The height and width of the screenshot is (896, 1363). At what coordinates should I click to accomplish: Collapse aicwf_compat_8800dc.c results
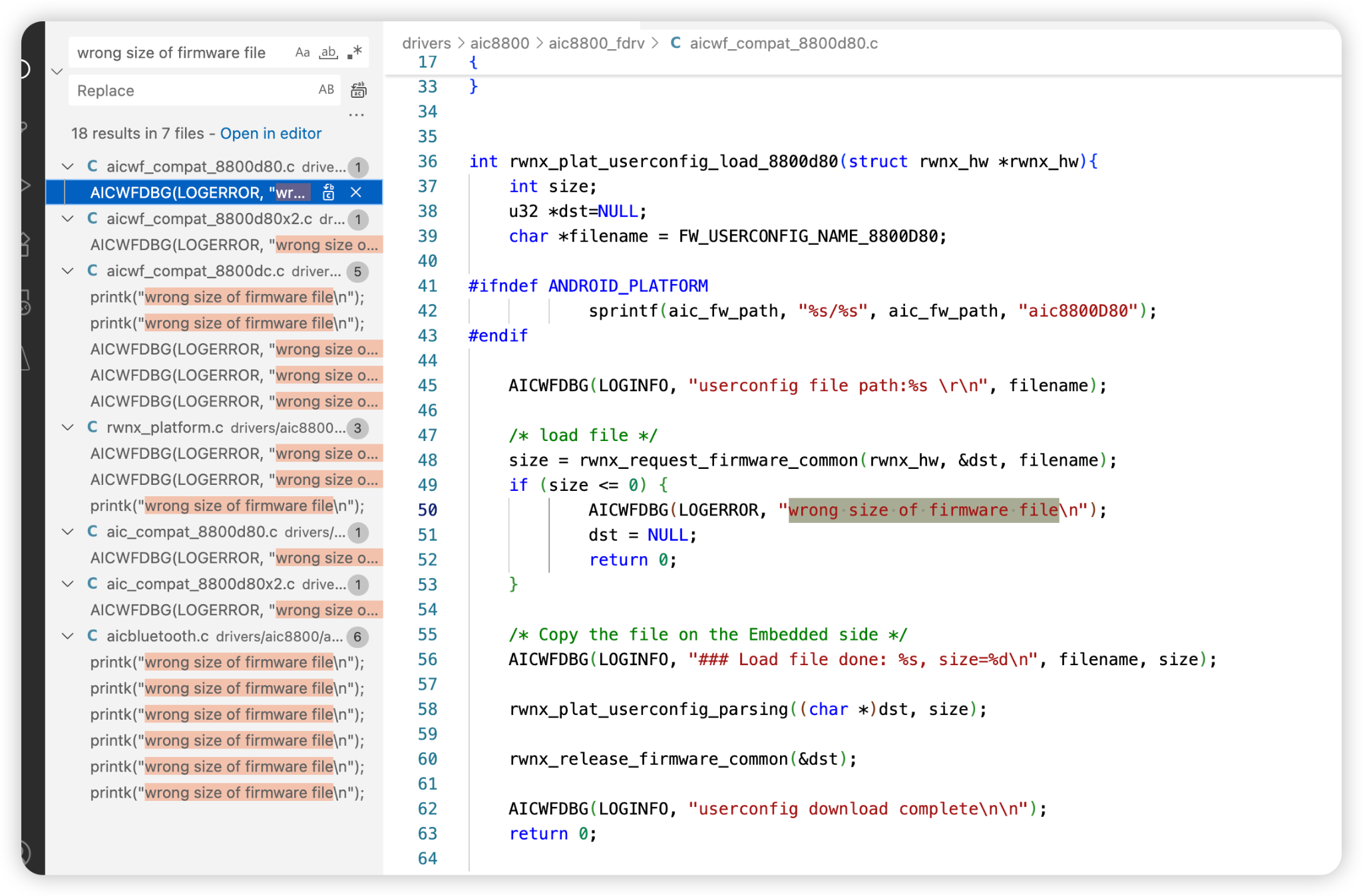coord(68,271)
